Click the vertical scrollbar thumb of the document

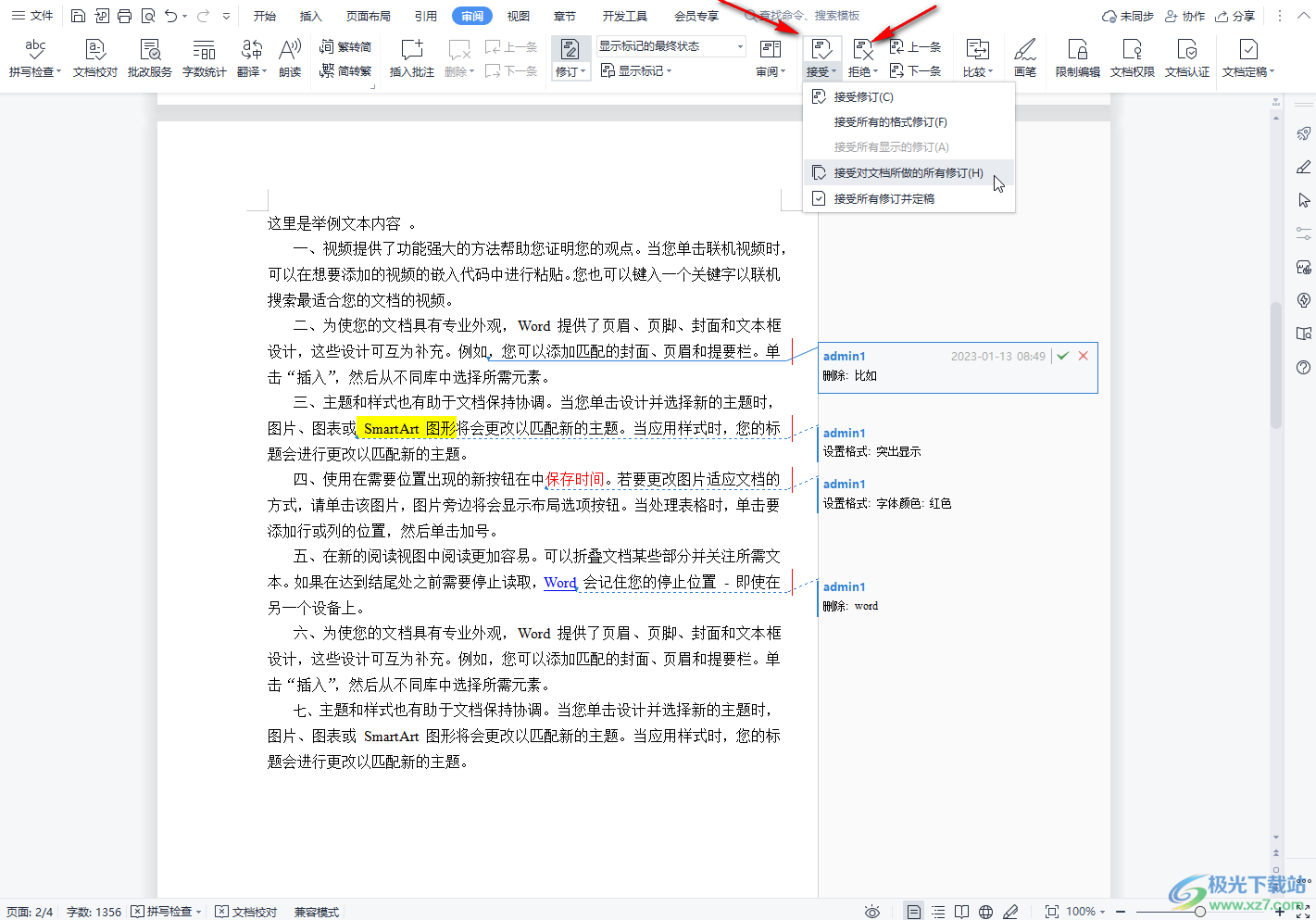[x=1276, y=366]
